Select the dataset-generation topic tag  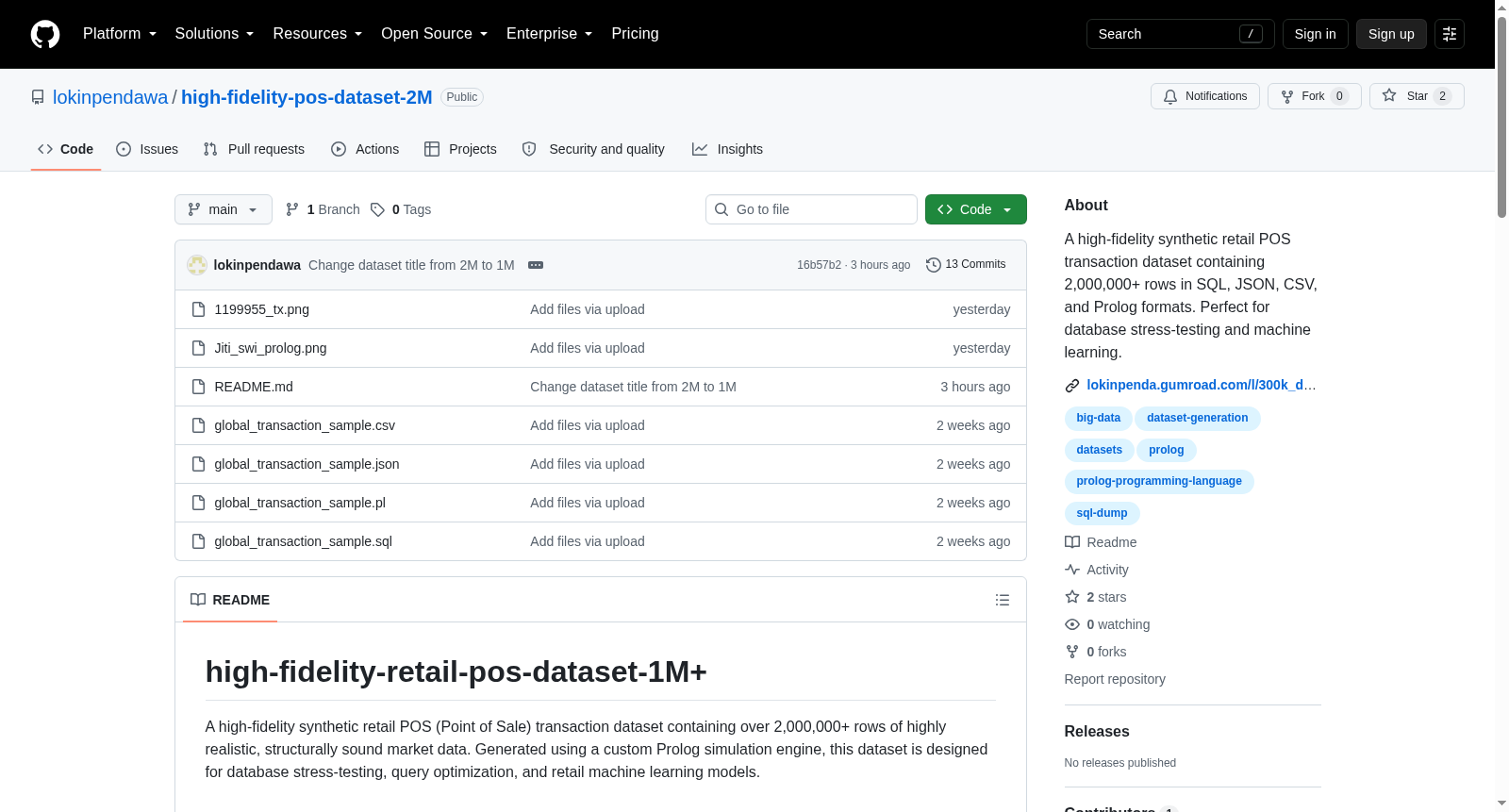click(1198, 418)
